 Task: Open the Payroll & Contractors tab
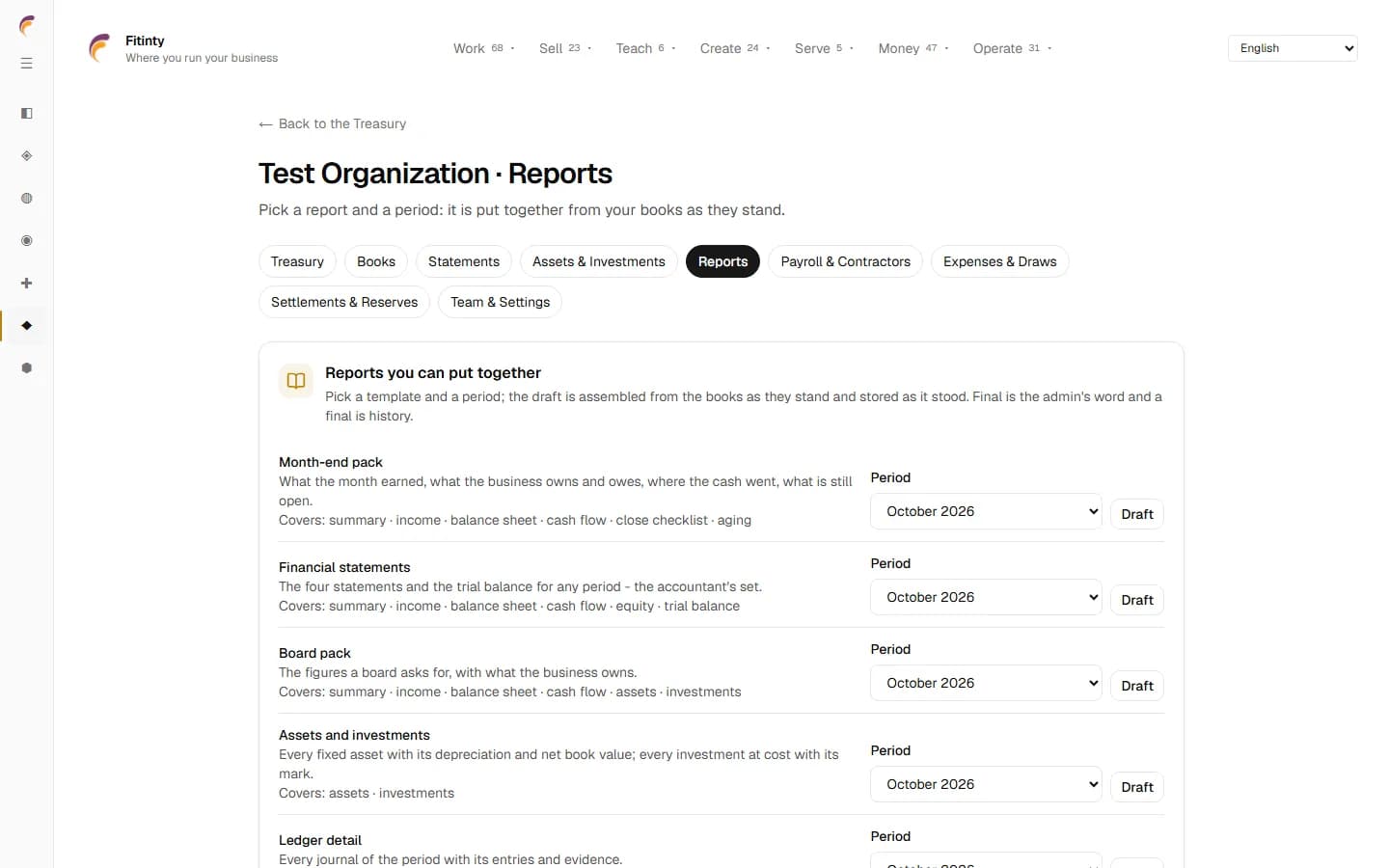846,261
